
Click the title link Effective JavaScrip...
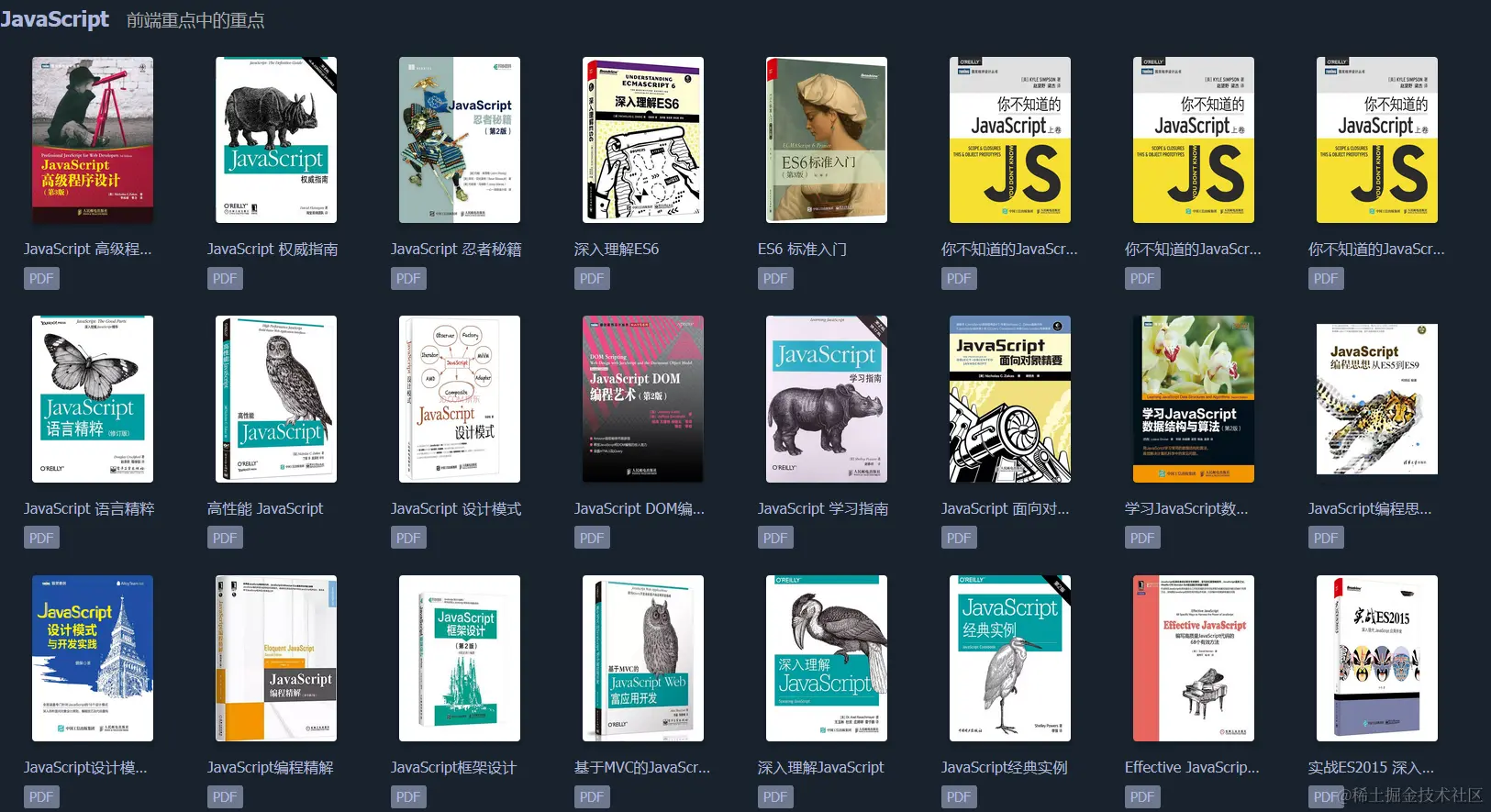coord(1192,767)
